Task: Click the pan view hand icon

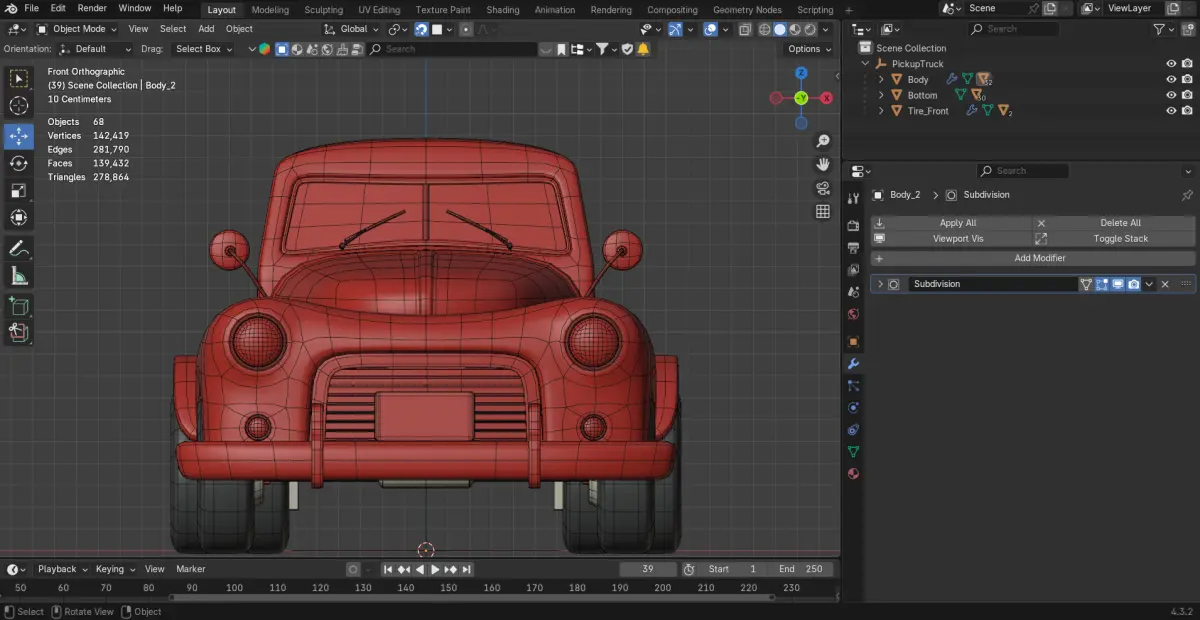Action: pyautogui.click(x=823, y=164)
